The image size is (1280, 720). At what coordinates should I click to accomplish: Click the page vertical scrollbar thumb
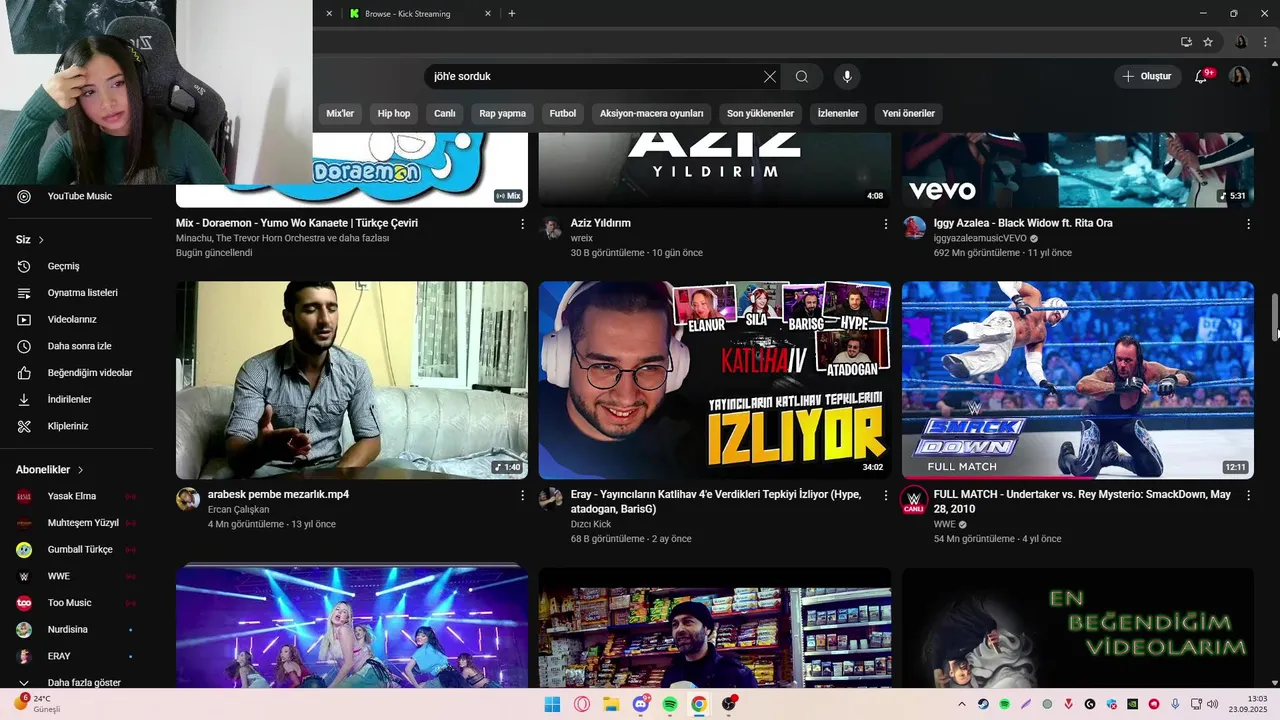coord(1274,318)
